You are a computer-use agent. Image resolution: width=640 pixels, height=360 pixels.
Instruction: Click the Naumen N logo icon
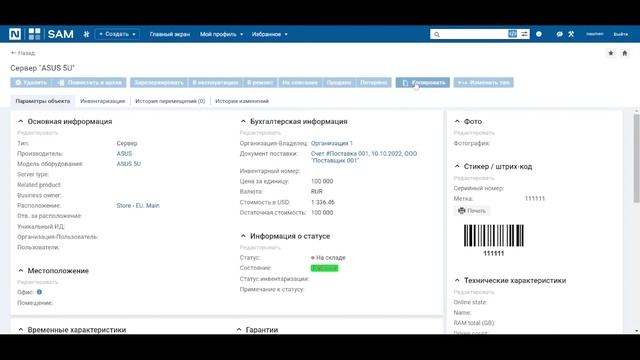click(15, 34)
